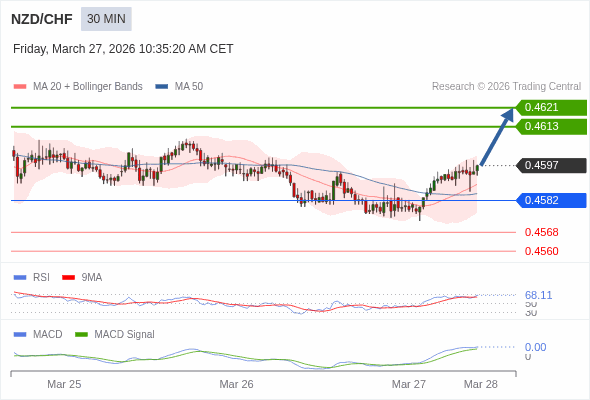The image size is (590, 400).
Task: Click the 0.4568 red support label
Action: pyautogui.click(x=541, y=232)
